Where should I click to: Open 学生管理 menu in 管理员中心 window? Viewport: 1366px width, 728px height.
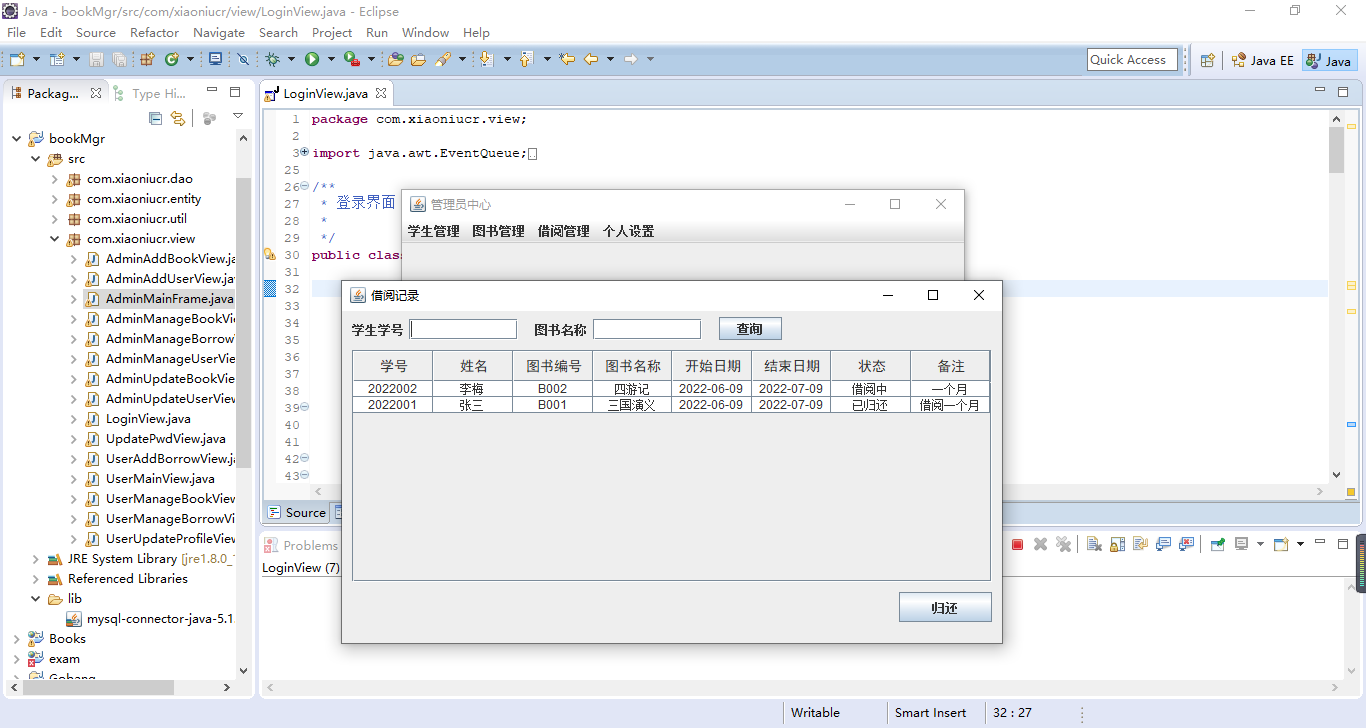[433, 231]
